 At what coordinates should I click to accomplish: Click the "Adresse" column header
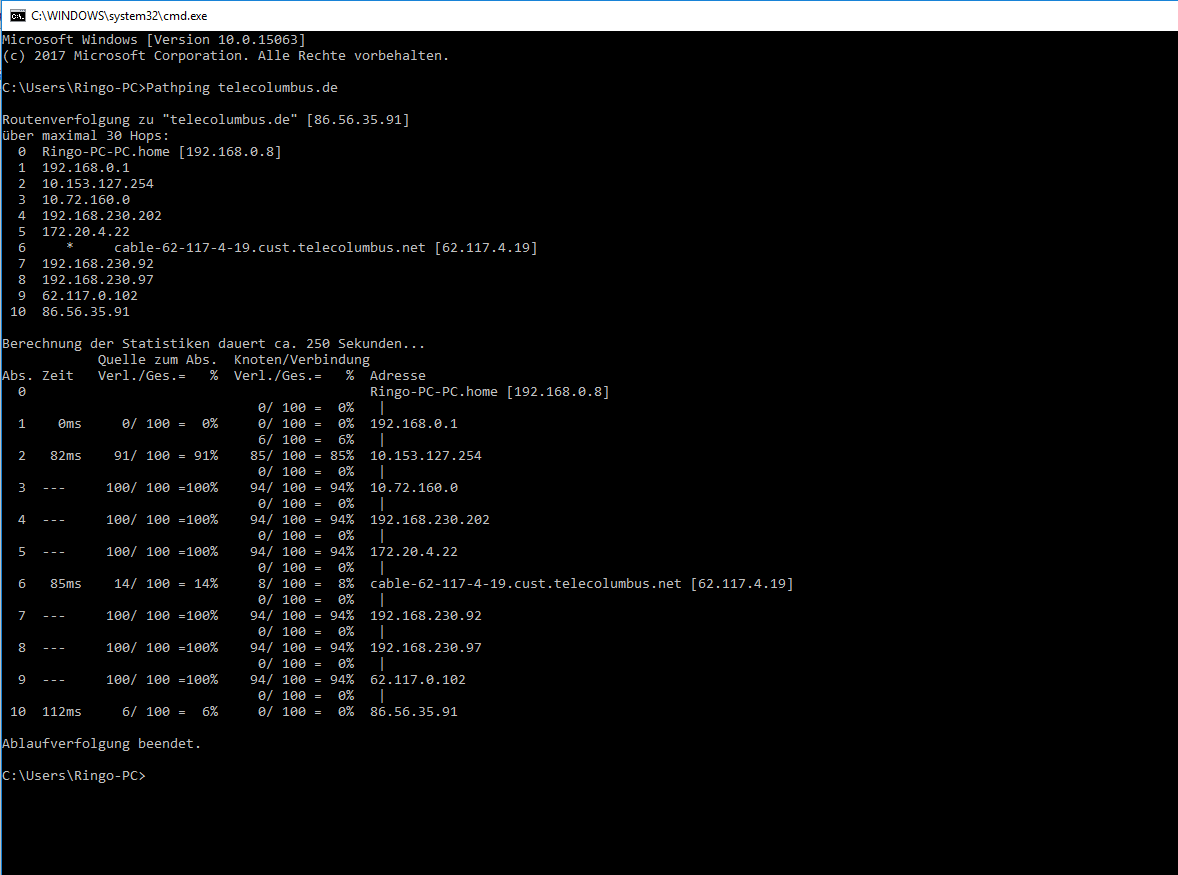point(397,376)
